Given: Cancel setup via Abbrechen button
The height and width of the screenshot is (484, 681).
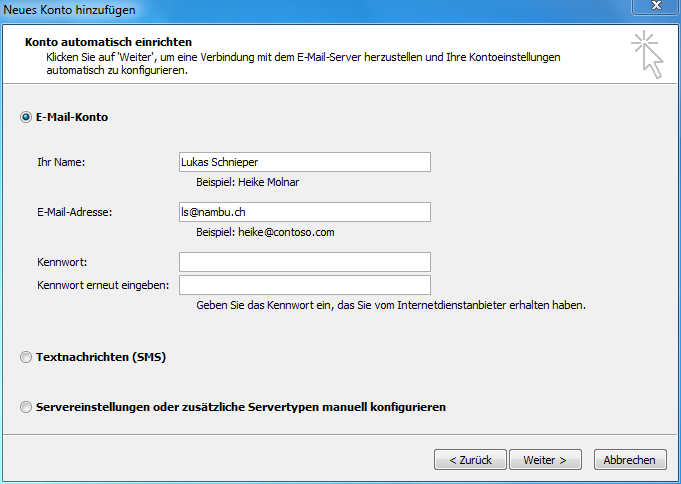Looking at the screenshot, I should tap(630, 460).
